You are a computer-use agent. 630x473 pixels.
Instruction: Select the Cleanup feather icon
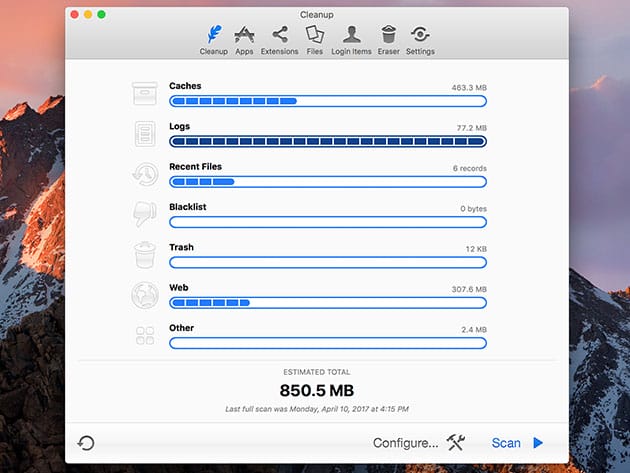click(212, 37)
